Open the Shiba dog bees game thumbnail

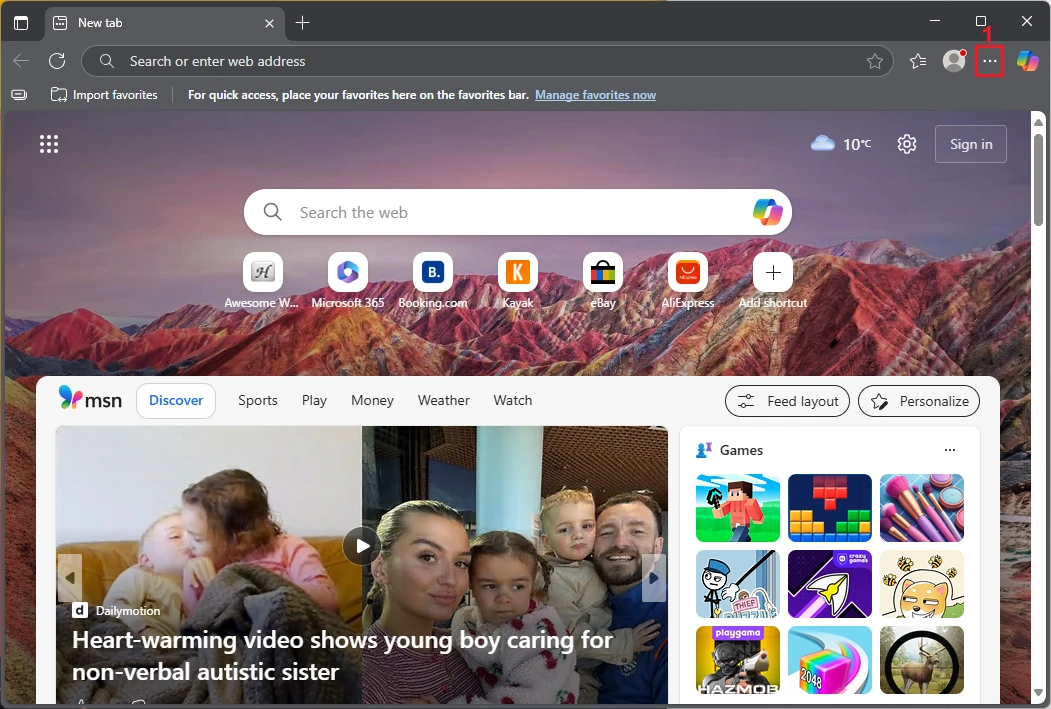point(922,584)
